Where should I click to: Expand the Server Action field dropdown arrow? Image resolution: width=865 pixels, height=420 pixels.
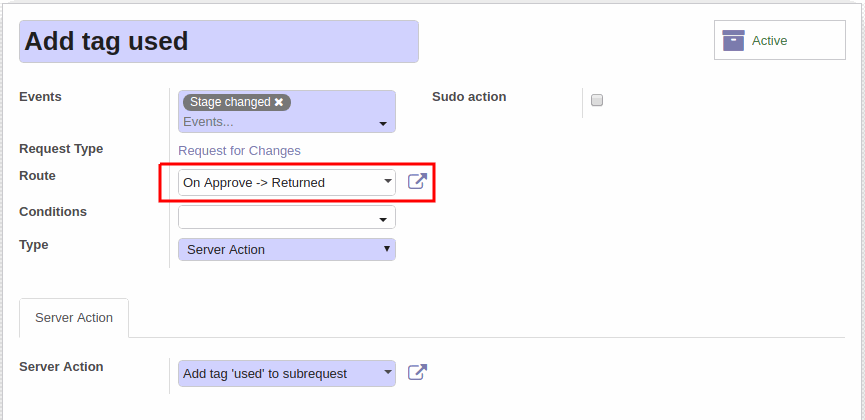(388, 371)
